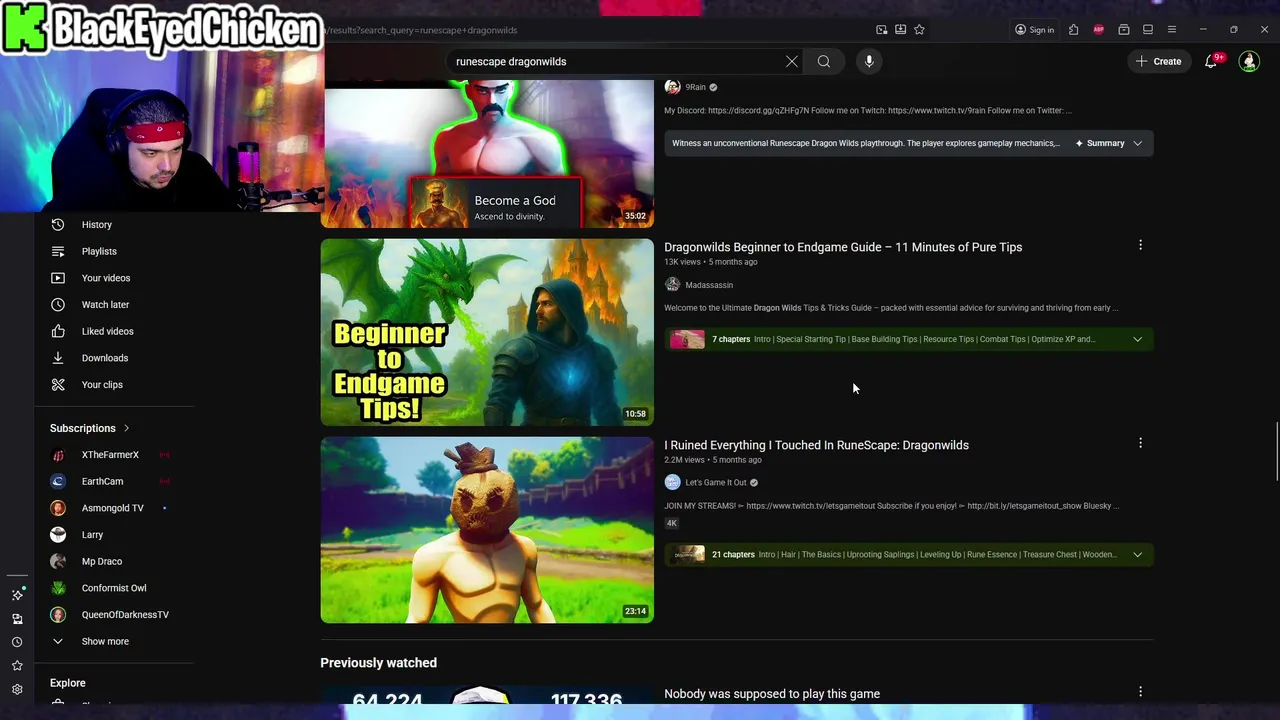The image size is (1280, 720).
Task: Open I Ruined Everything I Touched title
Action: (x=816, y=445)
